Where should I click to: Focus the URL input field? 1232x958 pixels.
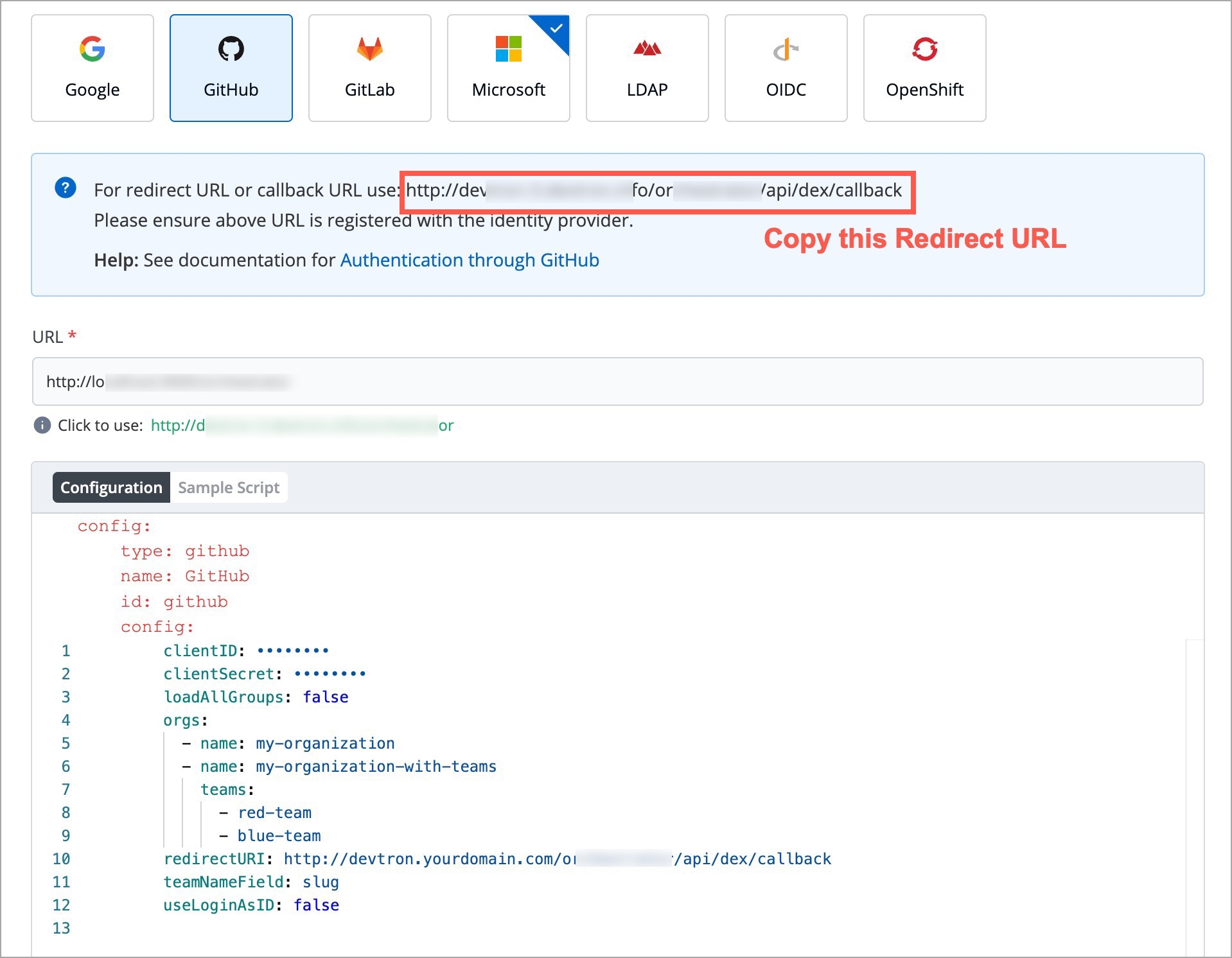coord(617,381)
